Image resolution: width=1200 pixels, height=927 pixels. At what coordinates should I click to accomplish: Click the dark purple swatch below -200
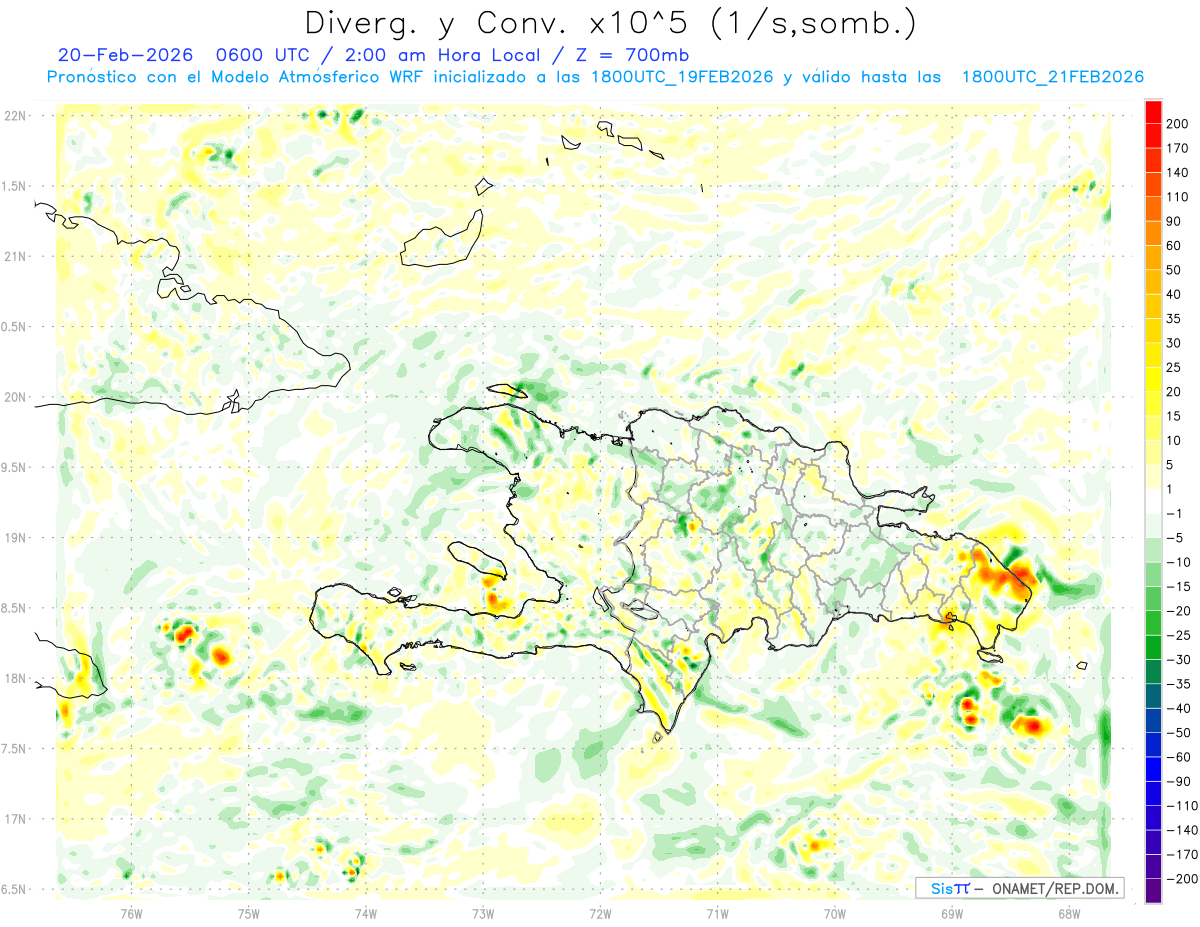click(1153, 891)
